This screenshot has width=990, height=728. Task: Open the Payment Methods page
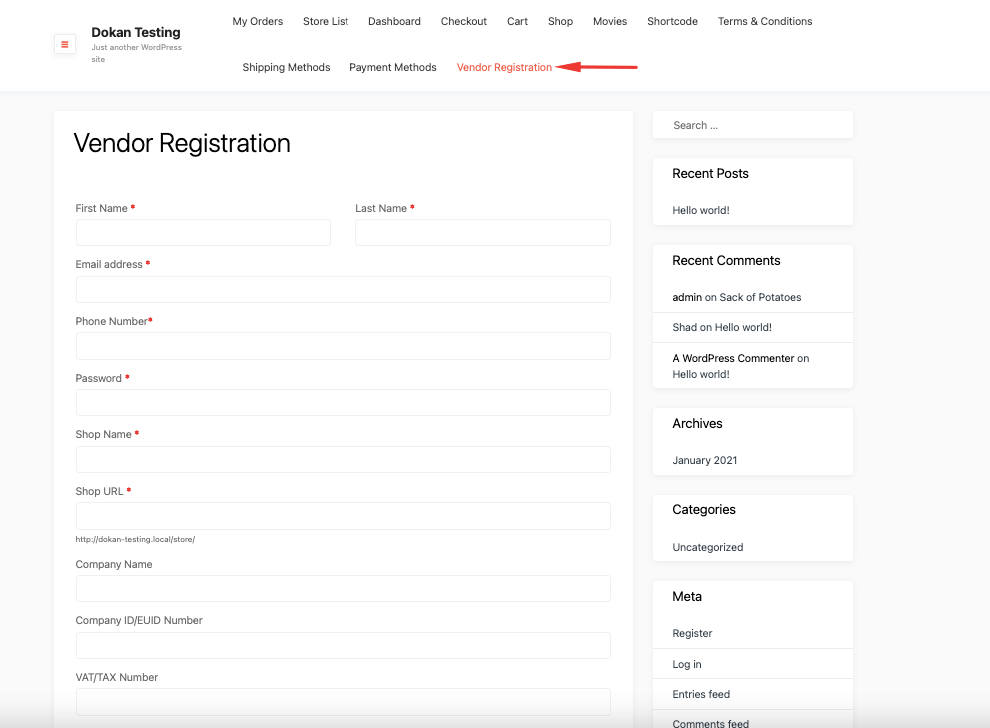pos(392,67)
